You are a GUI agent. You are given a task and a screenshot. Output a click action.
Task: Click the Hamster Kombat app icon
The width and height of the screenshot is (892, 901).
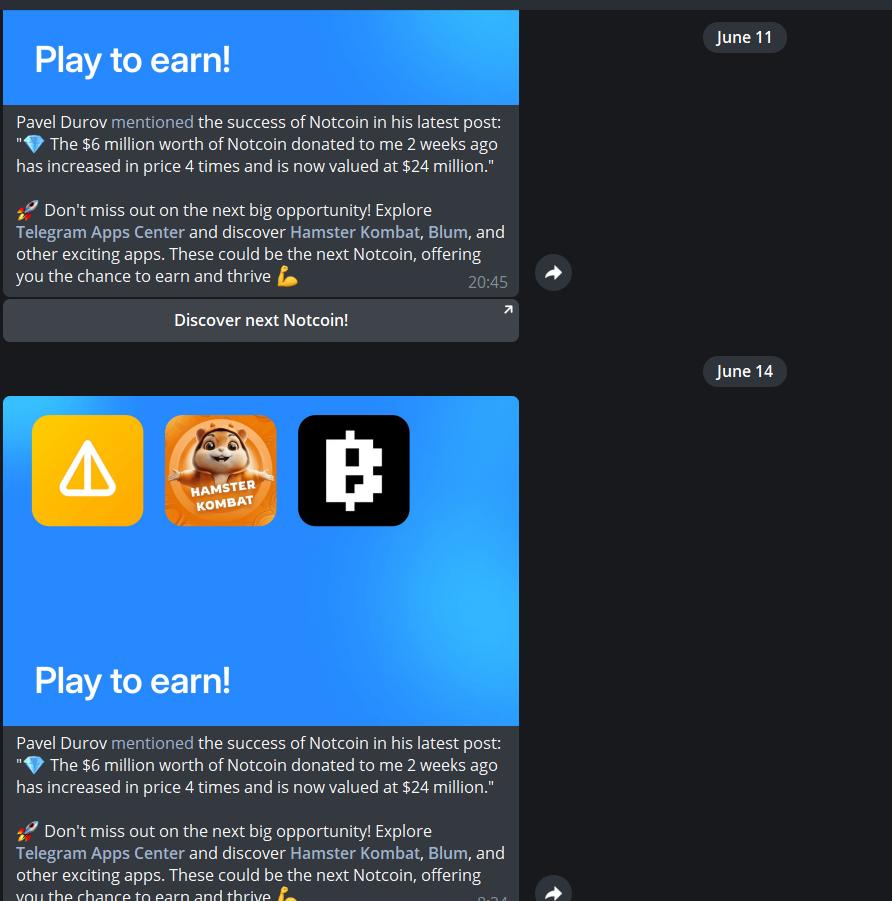221,470
